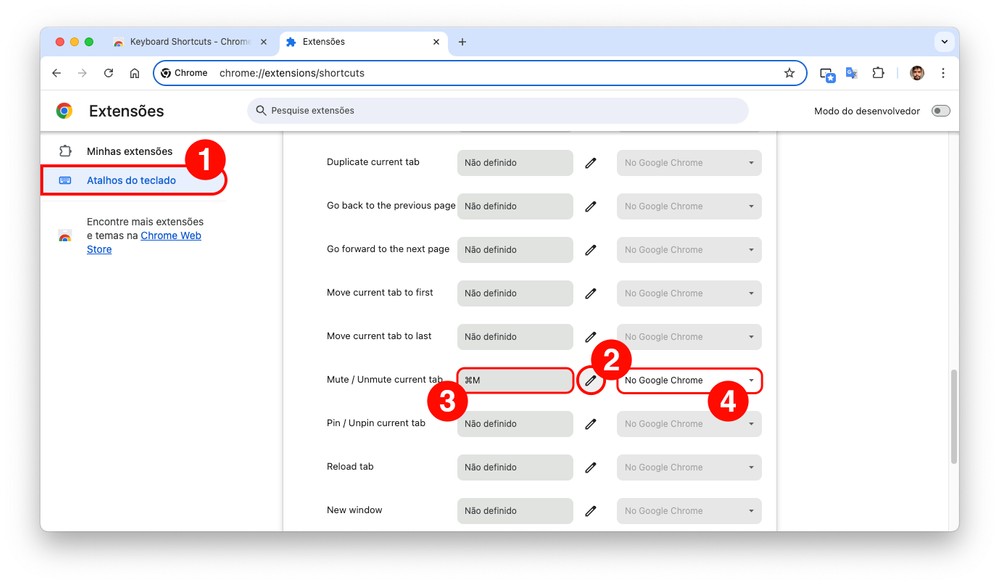Open scope dropdown for Move current tab to first
The height and width of the screenshot is (585, 1000).
(x=689, y=293)
